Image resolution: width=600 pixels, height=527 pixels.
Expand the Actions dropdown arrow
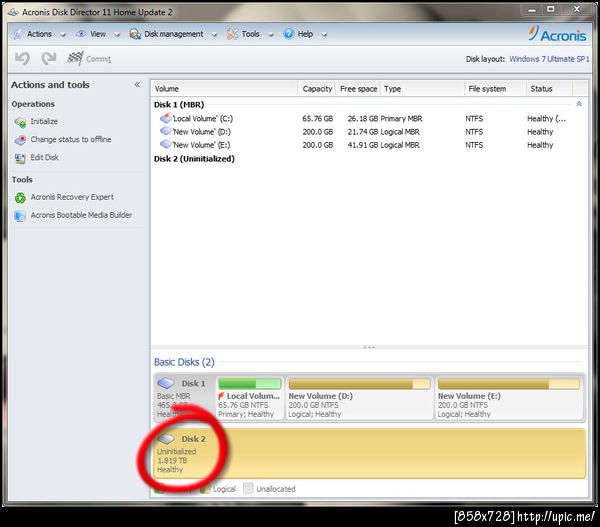click(x=63, y=35)
